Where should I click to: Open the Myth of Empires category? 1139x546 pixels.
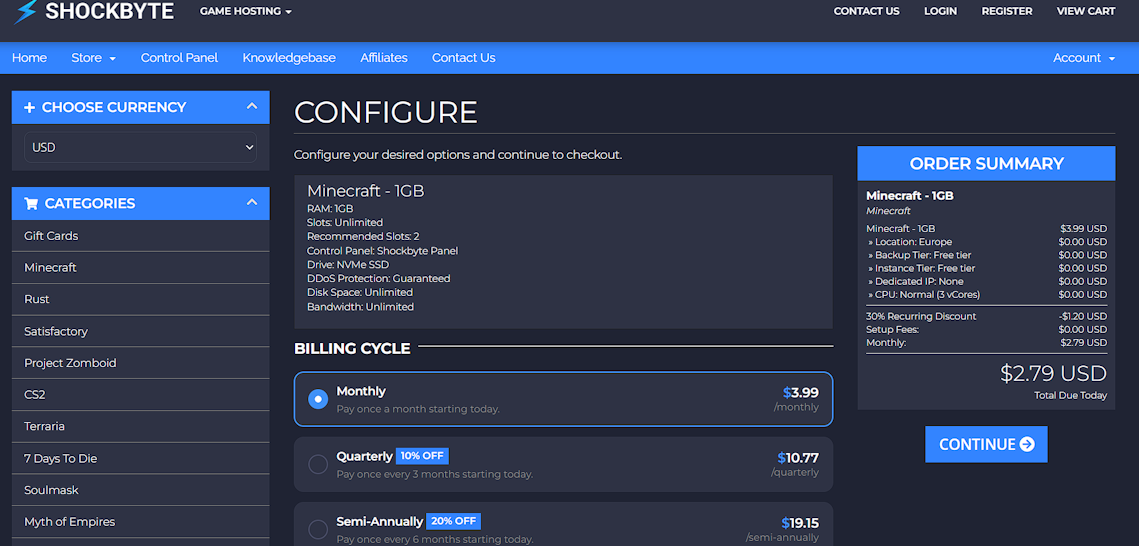[140, 522]
